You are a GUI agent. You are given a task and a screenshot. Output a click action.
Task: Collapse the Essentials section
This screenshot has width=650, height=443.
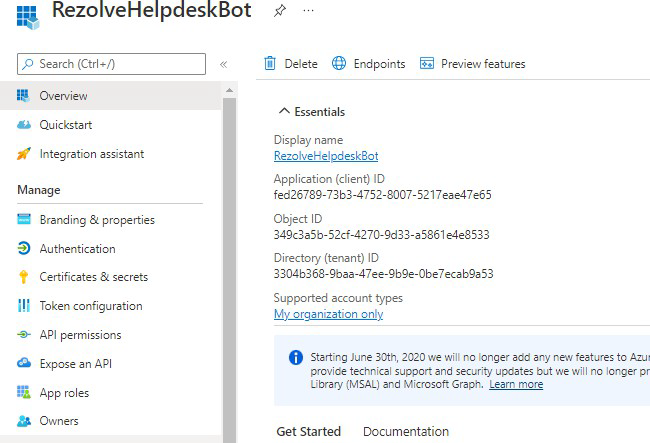(284, 111)
